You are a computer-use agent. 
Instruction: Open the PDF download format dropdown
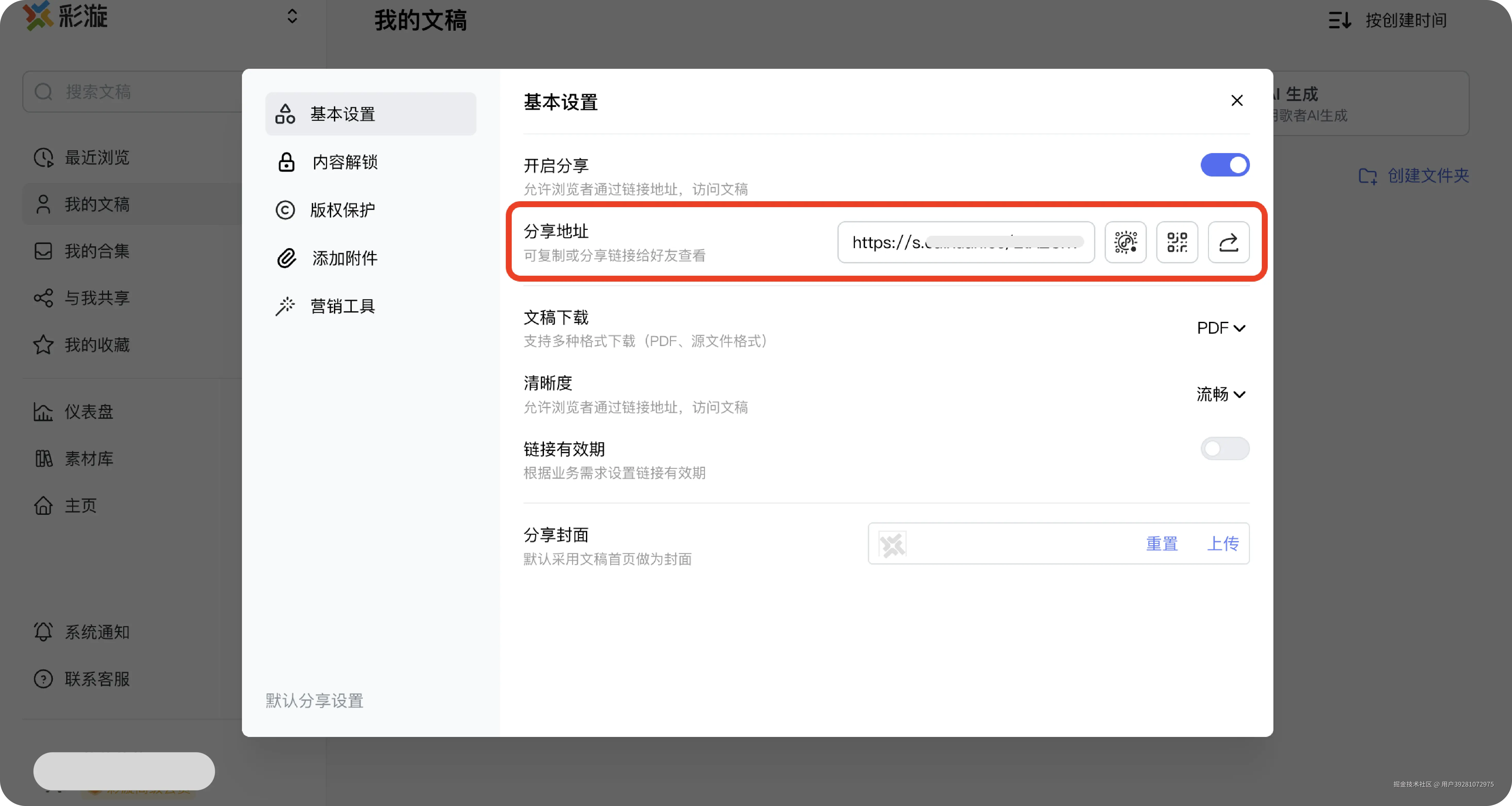(x=1220, y=328)
